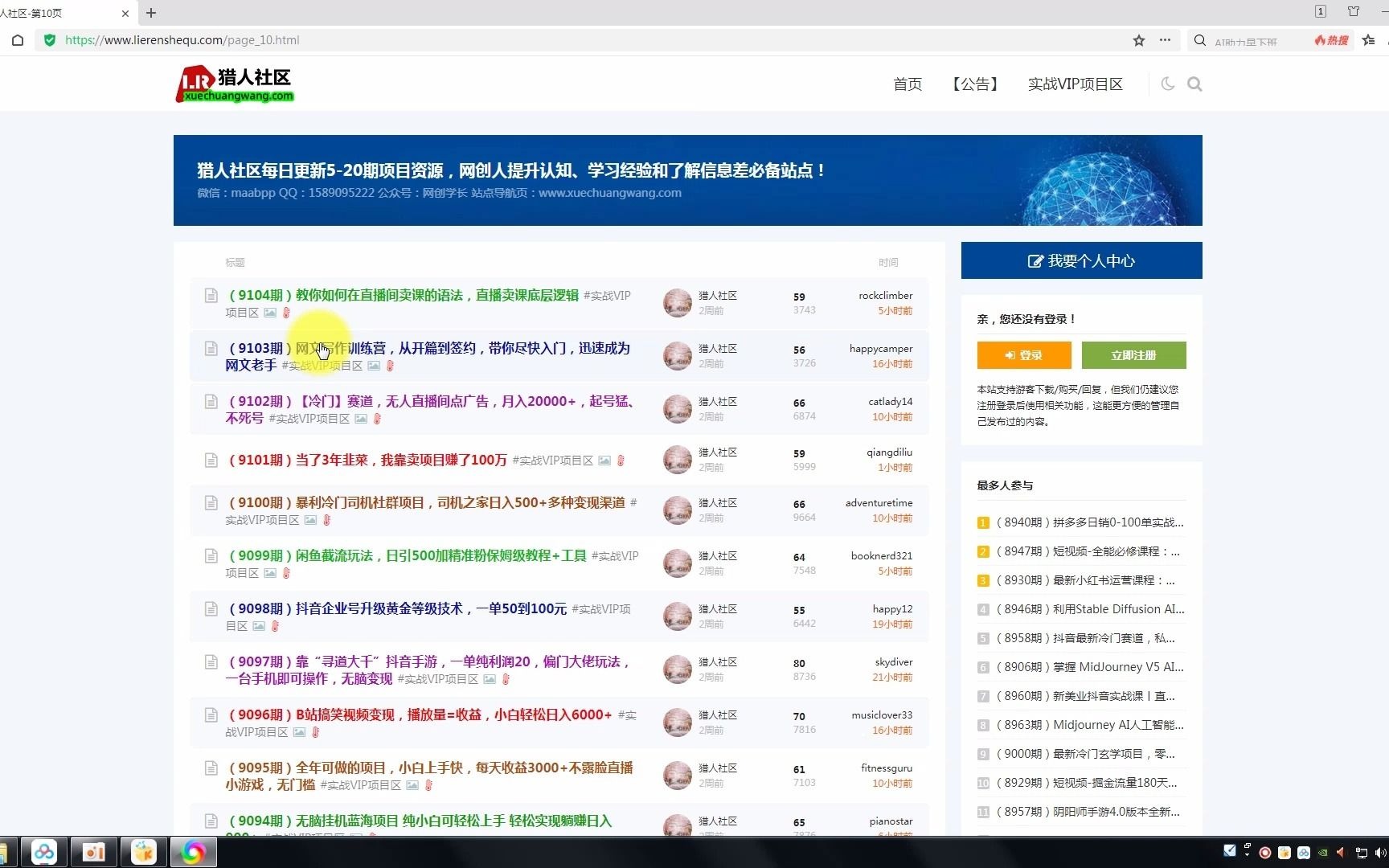Image resolution: width=1389 pixels, height=868 pixels.
Task: Click image icon after 9101期 post title
Action: coord(604,461)
